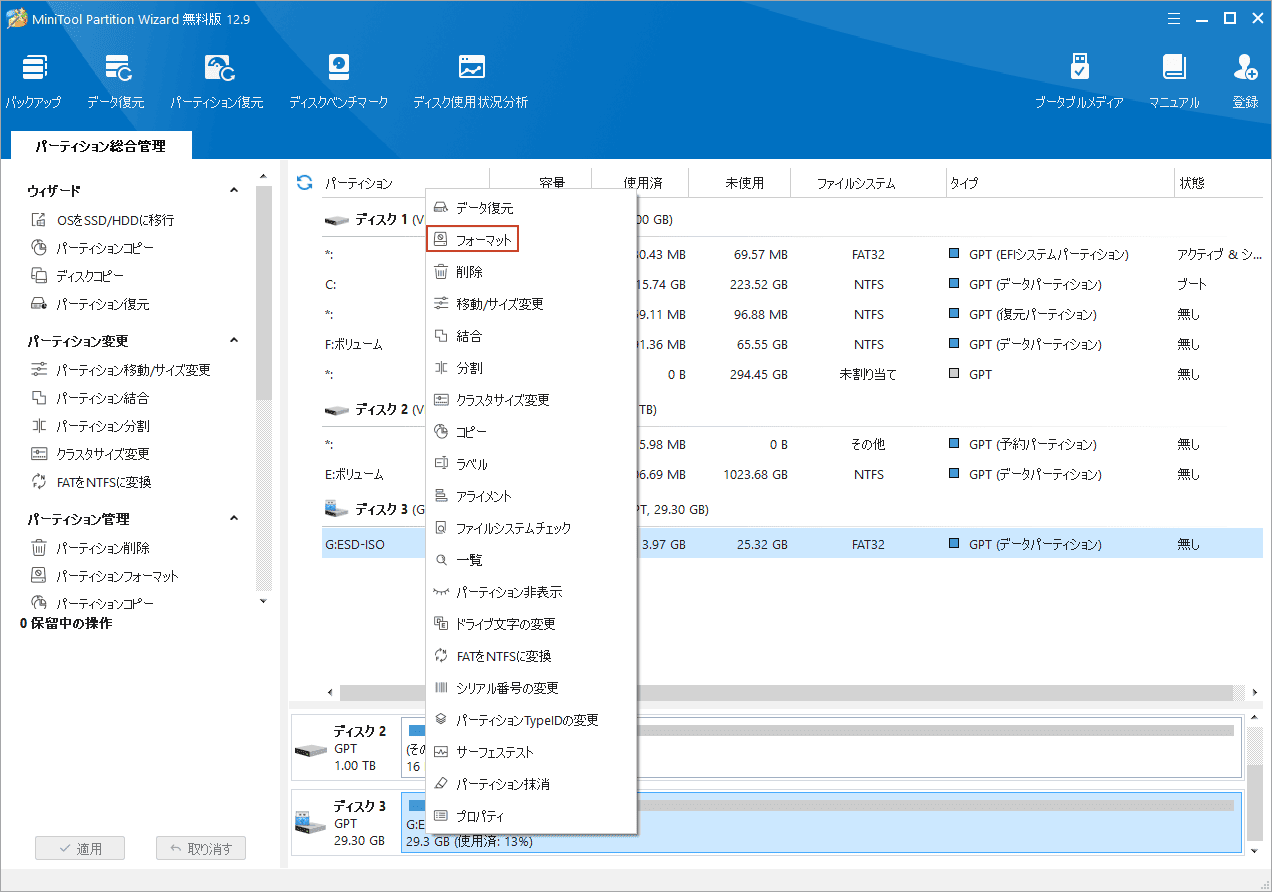The height and width of the screenshot is (892, 1272).
Task: Choose パーティション抹消 in context menu
Action: [x=532, y=784]
